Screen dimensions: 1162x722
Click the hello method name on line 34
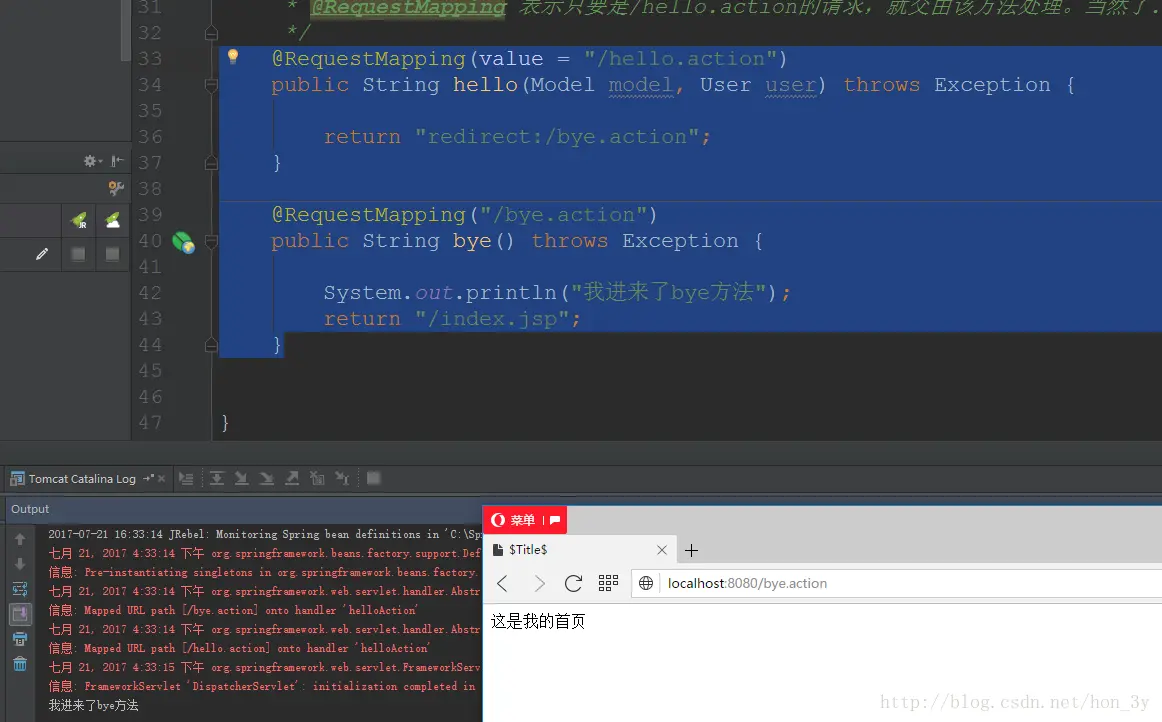[x=485, y=85]
